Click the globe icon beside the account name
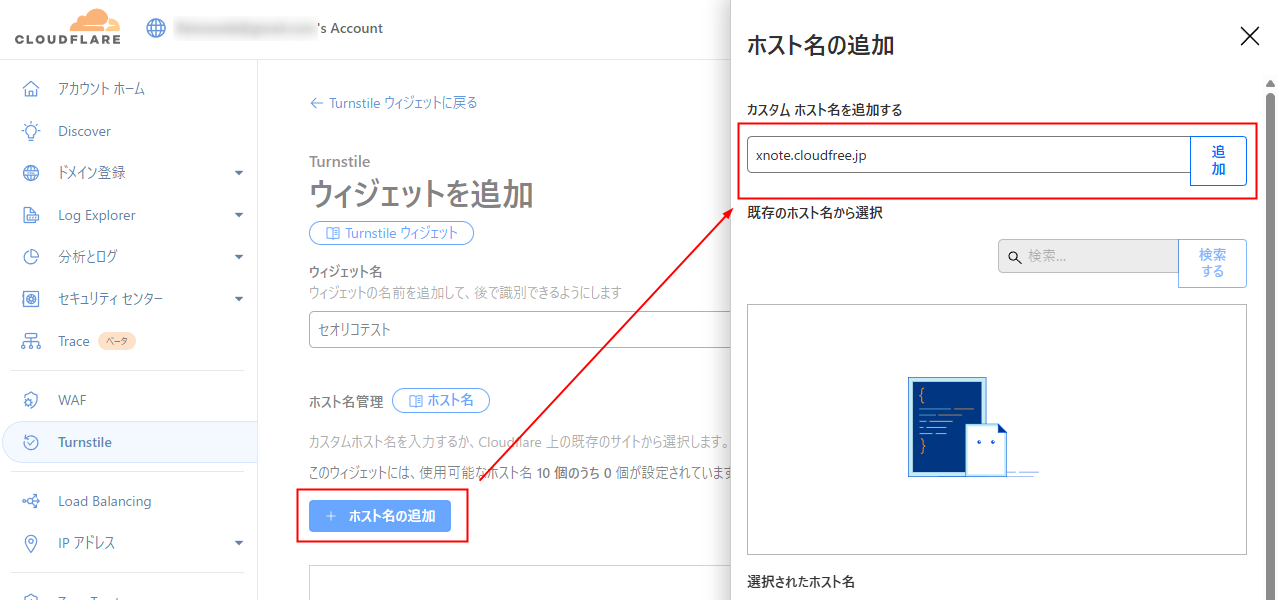 pos(156,28)
